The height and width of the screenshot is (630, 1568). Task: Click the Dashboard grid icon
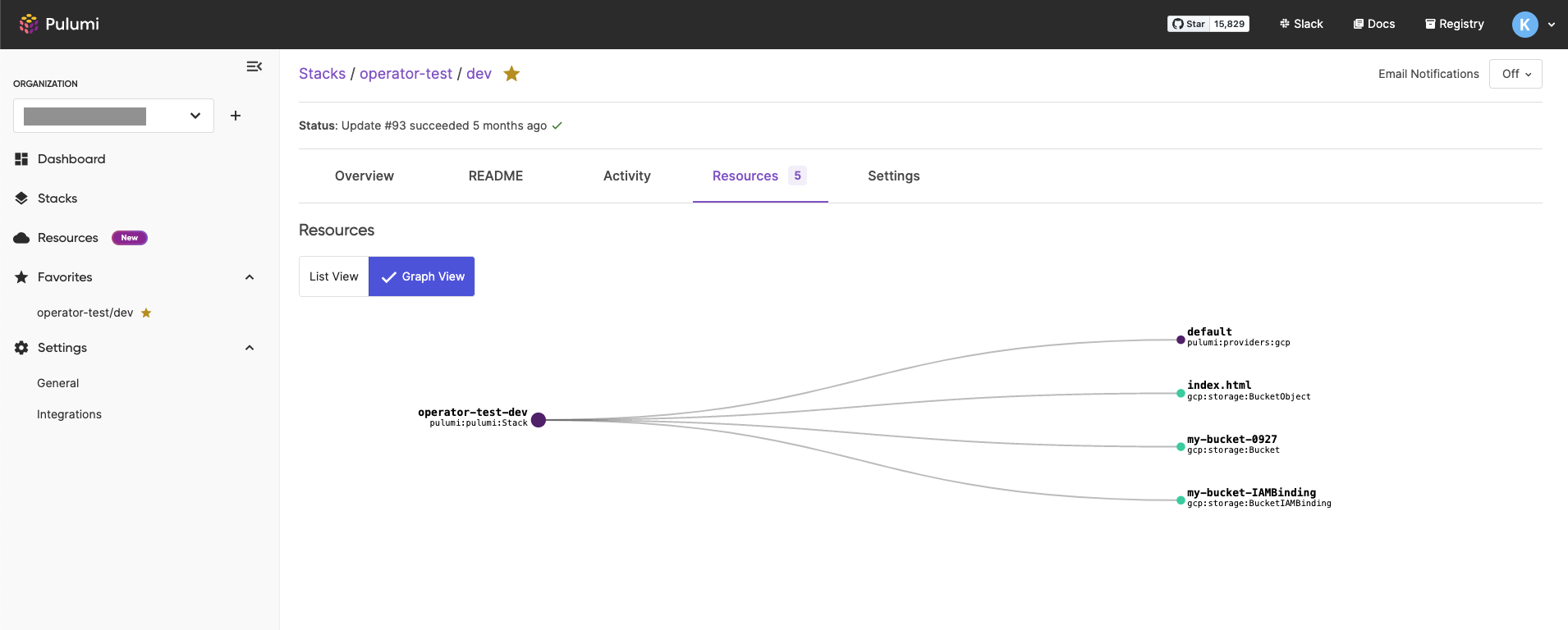click(x=21, y=159)
